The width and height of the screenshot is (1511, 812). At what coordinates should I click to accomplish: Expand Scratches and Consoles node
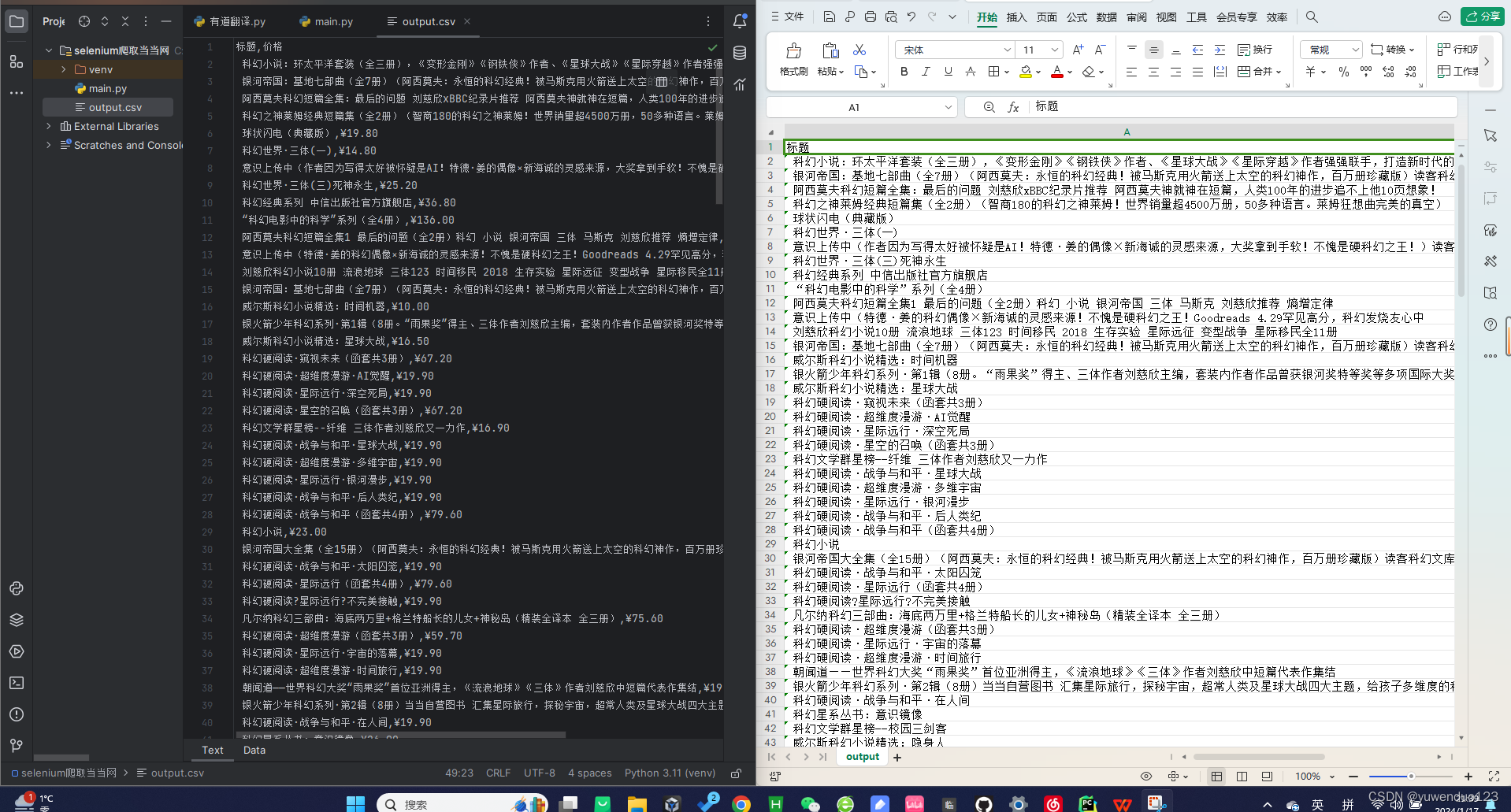(x=49, y=145)
